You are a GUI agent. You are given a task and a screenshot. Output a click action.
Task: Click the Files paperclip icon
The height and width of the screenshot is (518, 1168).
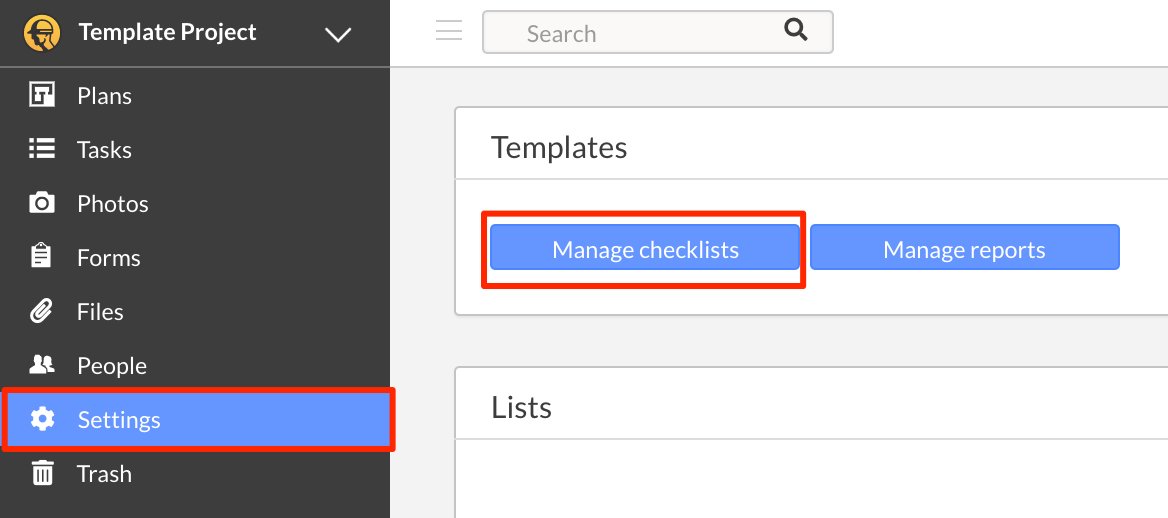(42, 311)
